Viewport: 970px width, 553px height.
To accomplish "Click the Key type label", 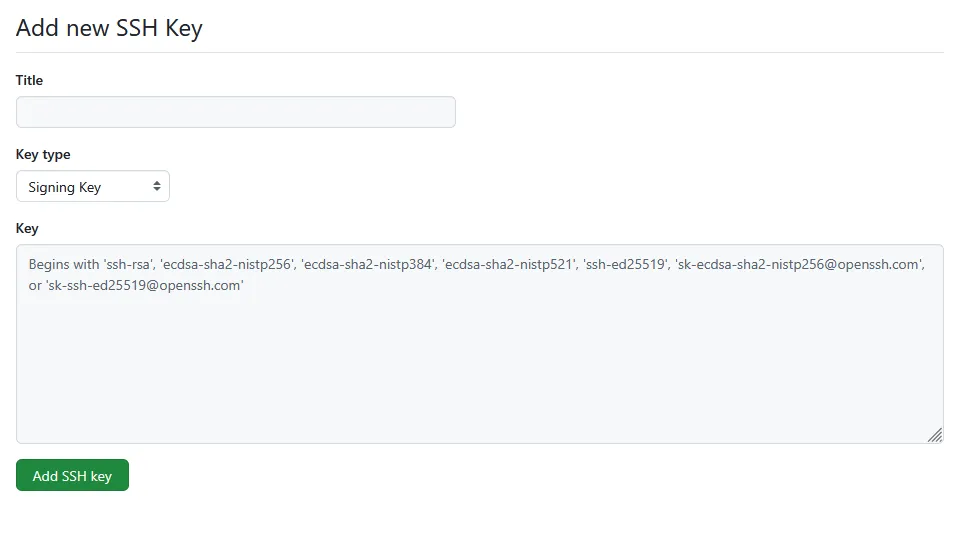I will pyautogui.click(x=43, y=155).
